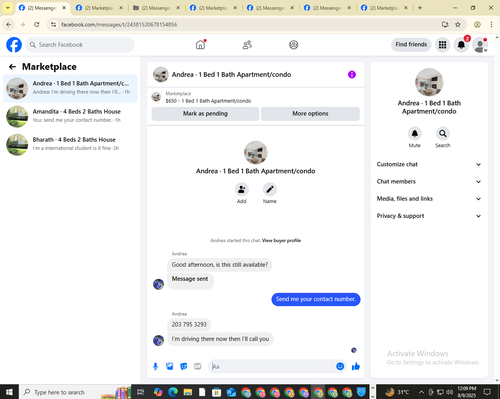Open Chrome three-dot menu
This screenshot has width=500, height=399.
tap(491, 24)
